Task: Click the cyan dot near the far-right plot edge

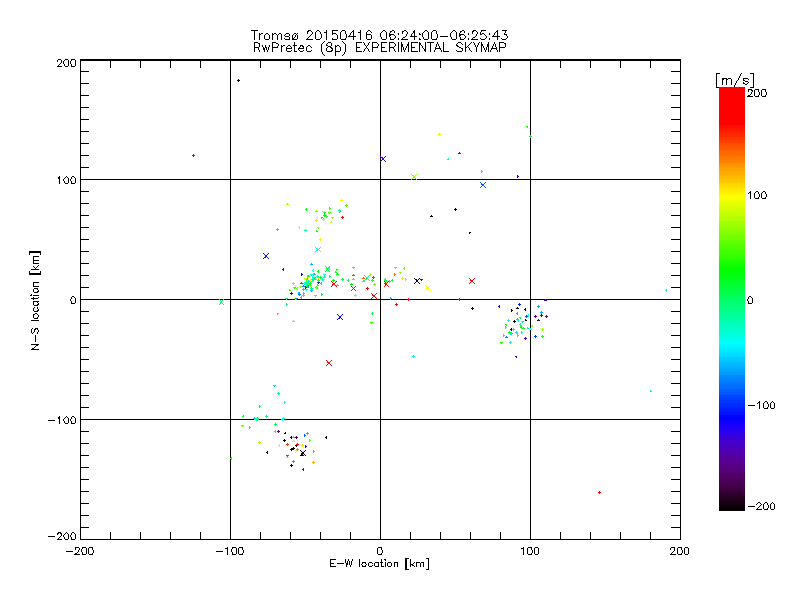Action: point(666,290)
